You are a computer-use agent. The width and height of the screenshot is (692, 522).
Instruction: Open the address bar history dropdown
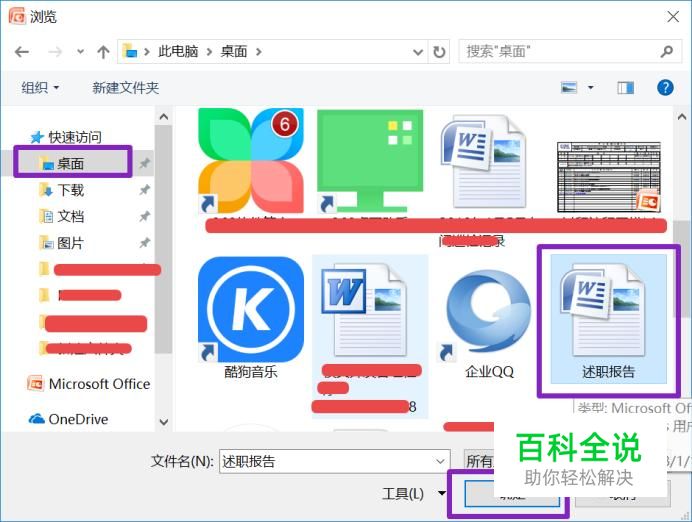(x=417, y=52)
